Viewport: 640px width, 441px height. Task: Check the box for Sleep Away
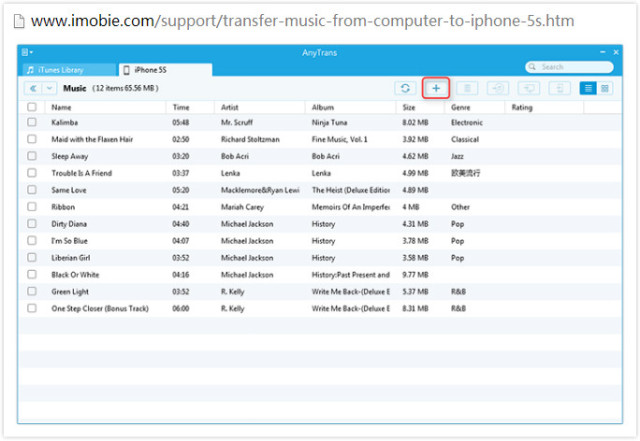tap(32, 156)
